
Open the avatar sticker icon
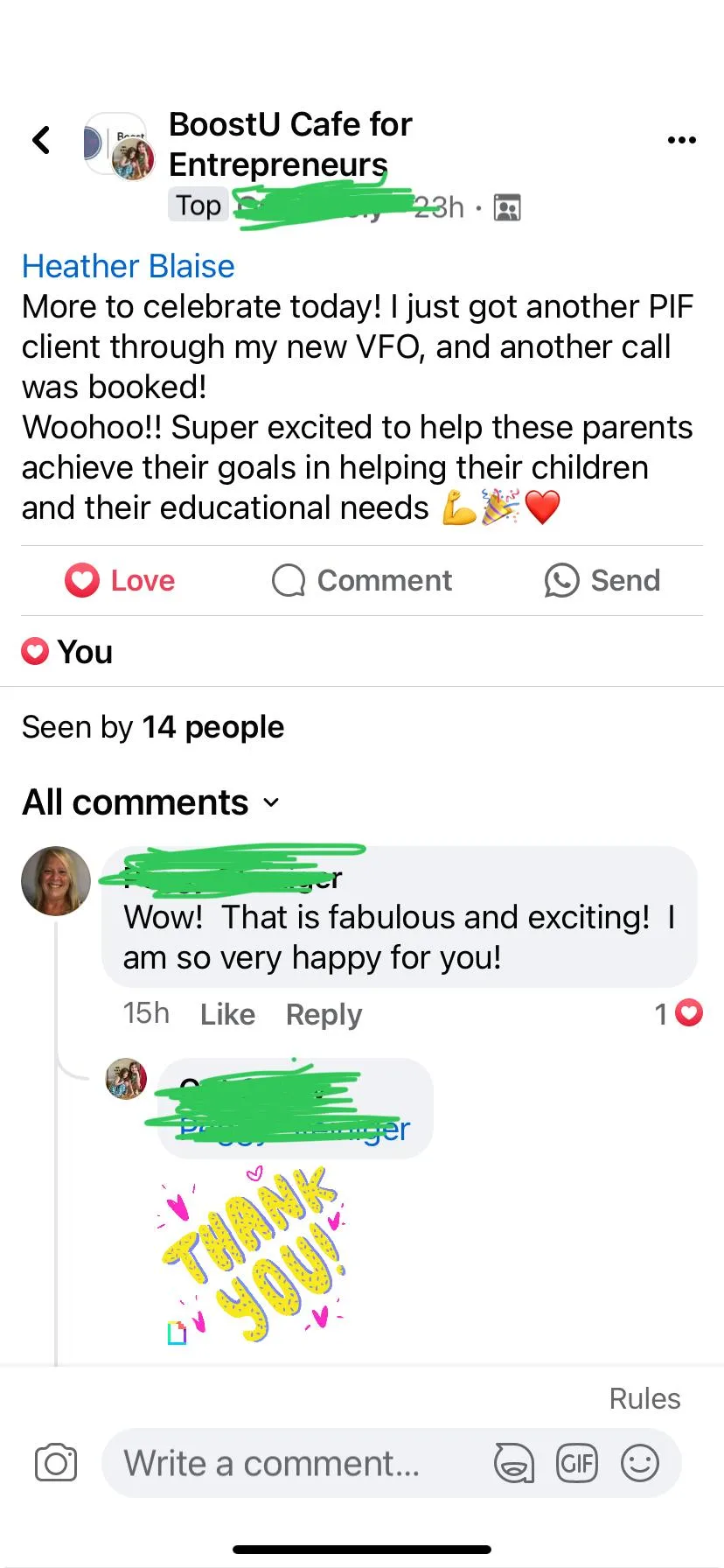(514, 1463)
